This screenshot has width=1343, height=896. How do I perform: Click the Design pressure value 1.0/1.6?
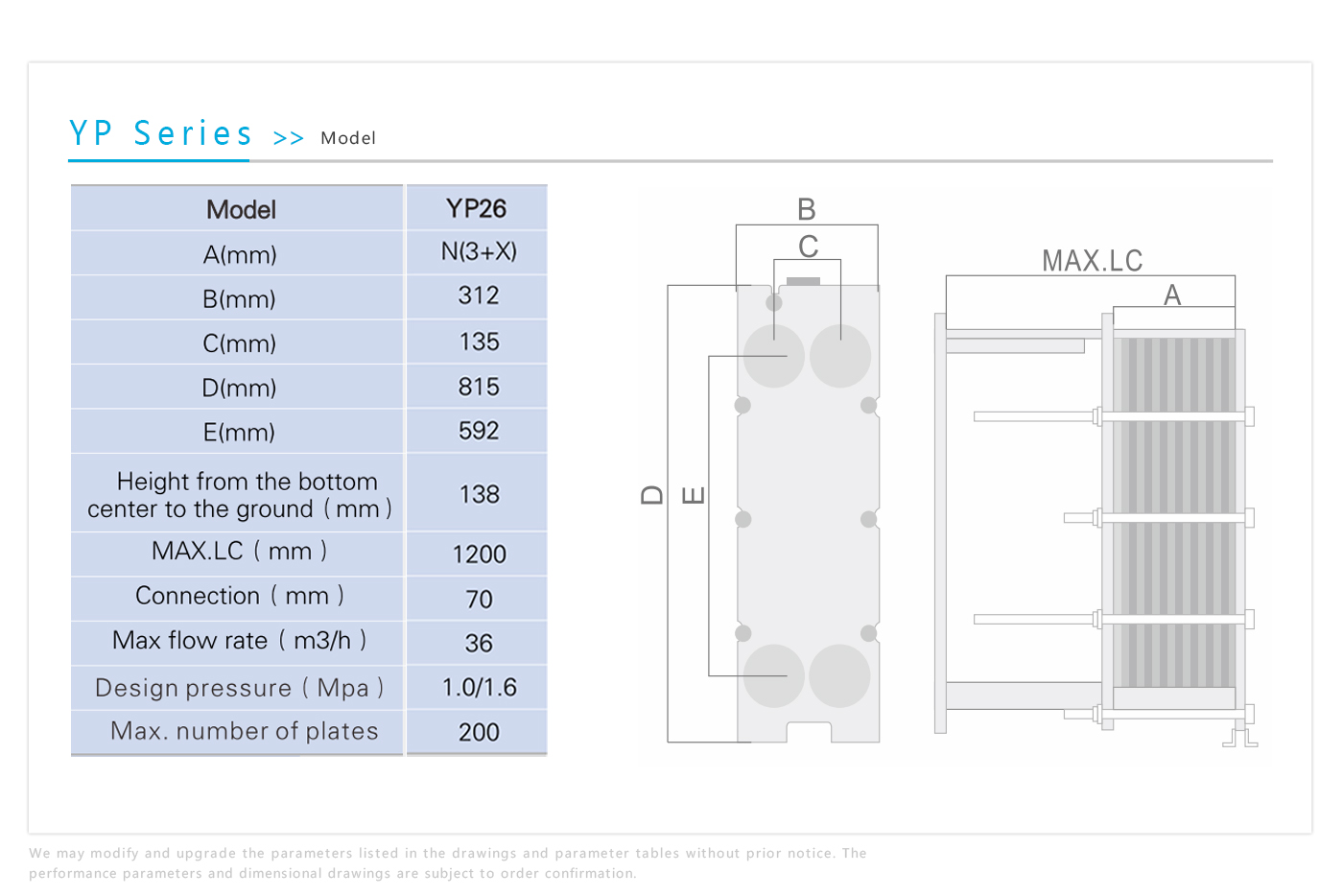pos(479,687)
